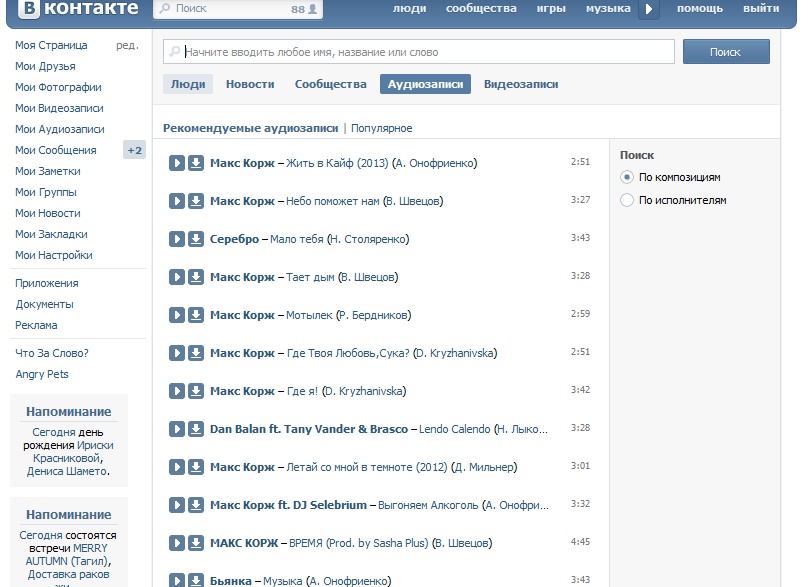
Task: Download ВРЕМЯ (Prod. by Sasha Plus)
Action: click(x=196, y=543)
